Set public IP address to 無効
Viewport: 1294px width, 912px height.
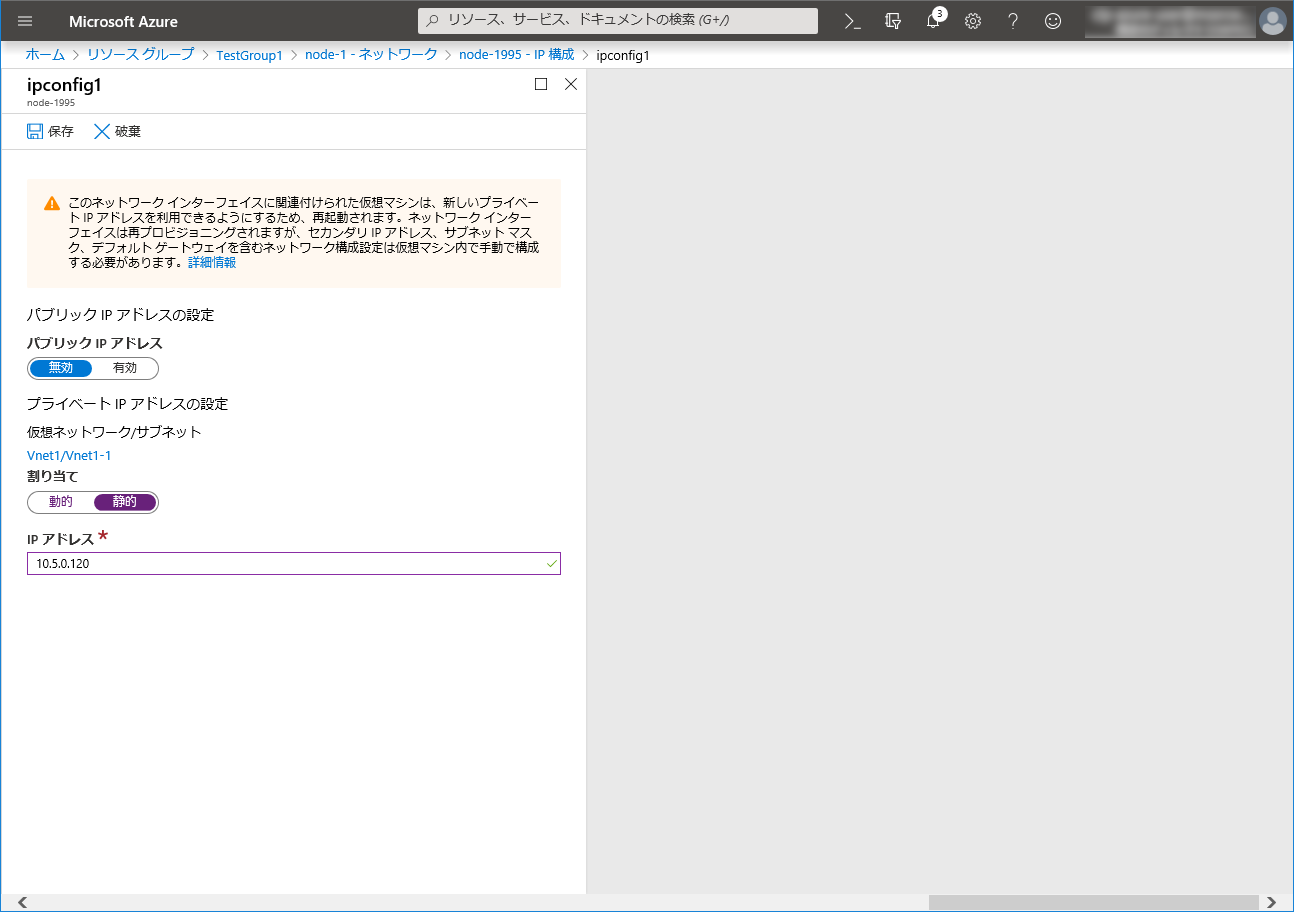(61, 368)
